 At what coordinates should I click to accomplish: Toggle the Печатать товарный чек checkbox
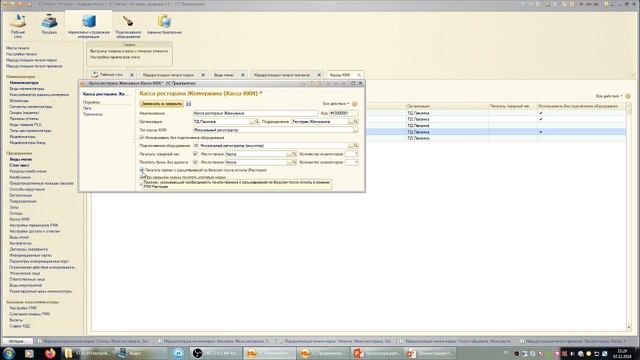[x=195, y=154]
